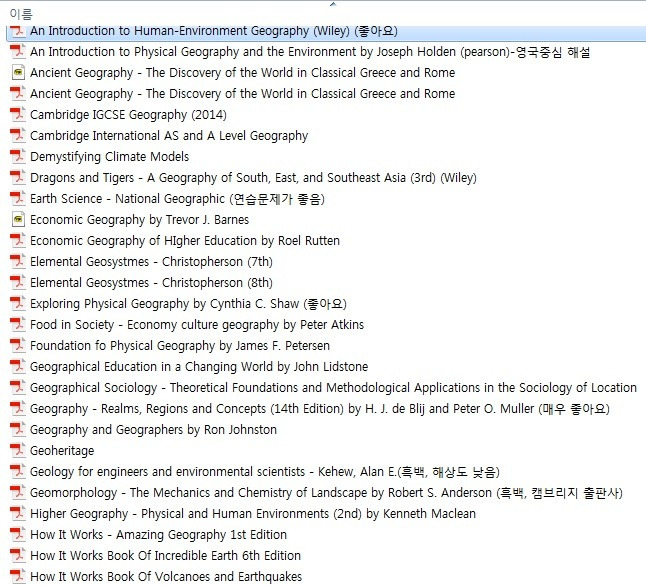Select 'Elemental Geosystmes - Christopherson (7th)' name
The image size is (646, 585).
click(x=151, y=262)
